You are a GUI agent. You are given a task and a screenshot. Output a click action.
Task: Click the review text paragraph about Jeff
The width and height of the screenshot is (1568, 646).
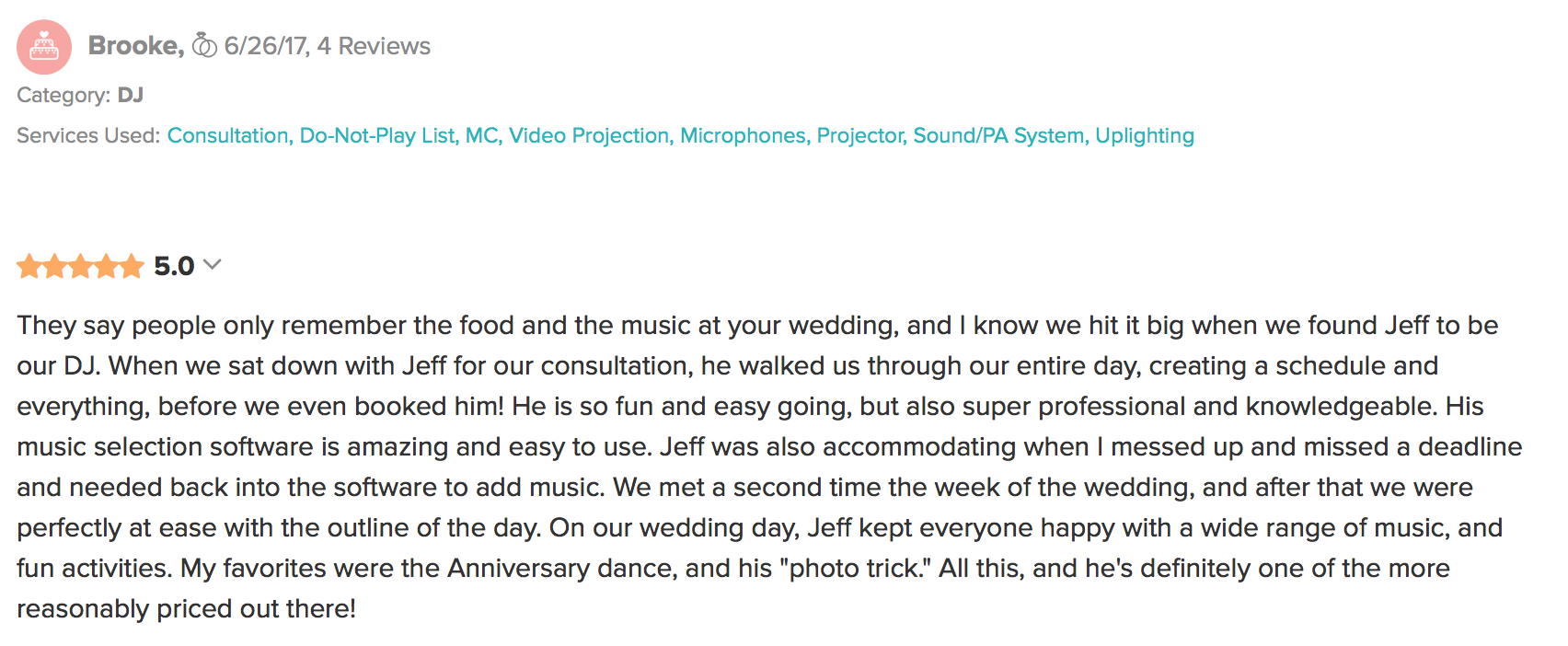tap(769, 467)
